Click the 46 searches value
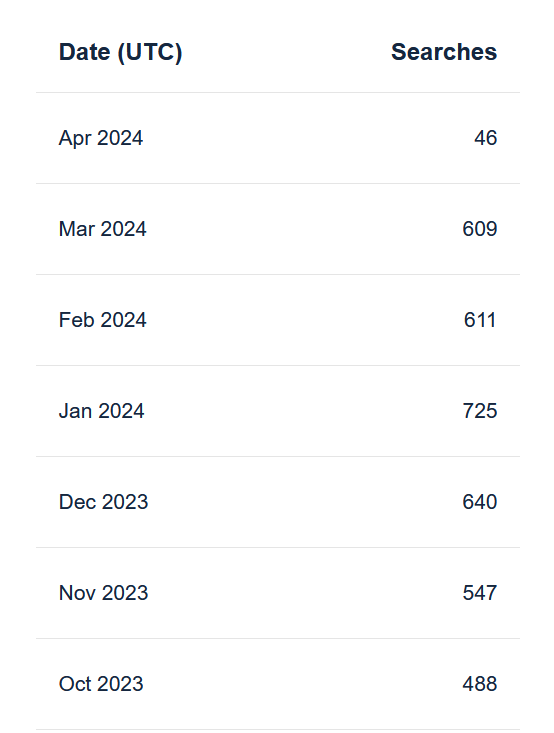 click(485, 138)
